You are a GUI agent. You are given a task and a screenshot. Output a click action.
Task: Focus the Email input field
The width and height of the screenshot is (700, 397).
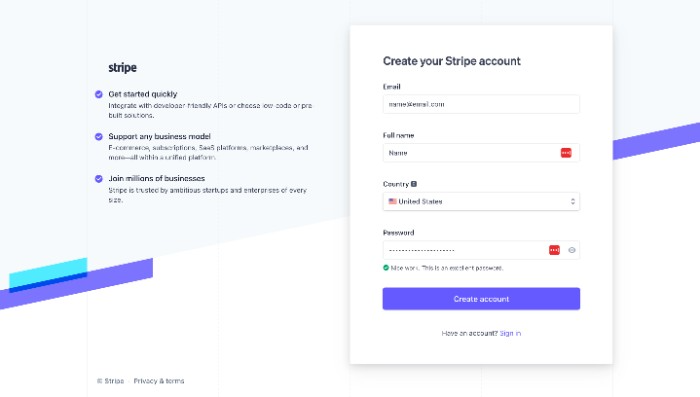tap(481, 104)
